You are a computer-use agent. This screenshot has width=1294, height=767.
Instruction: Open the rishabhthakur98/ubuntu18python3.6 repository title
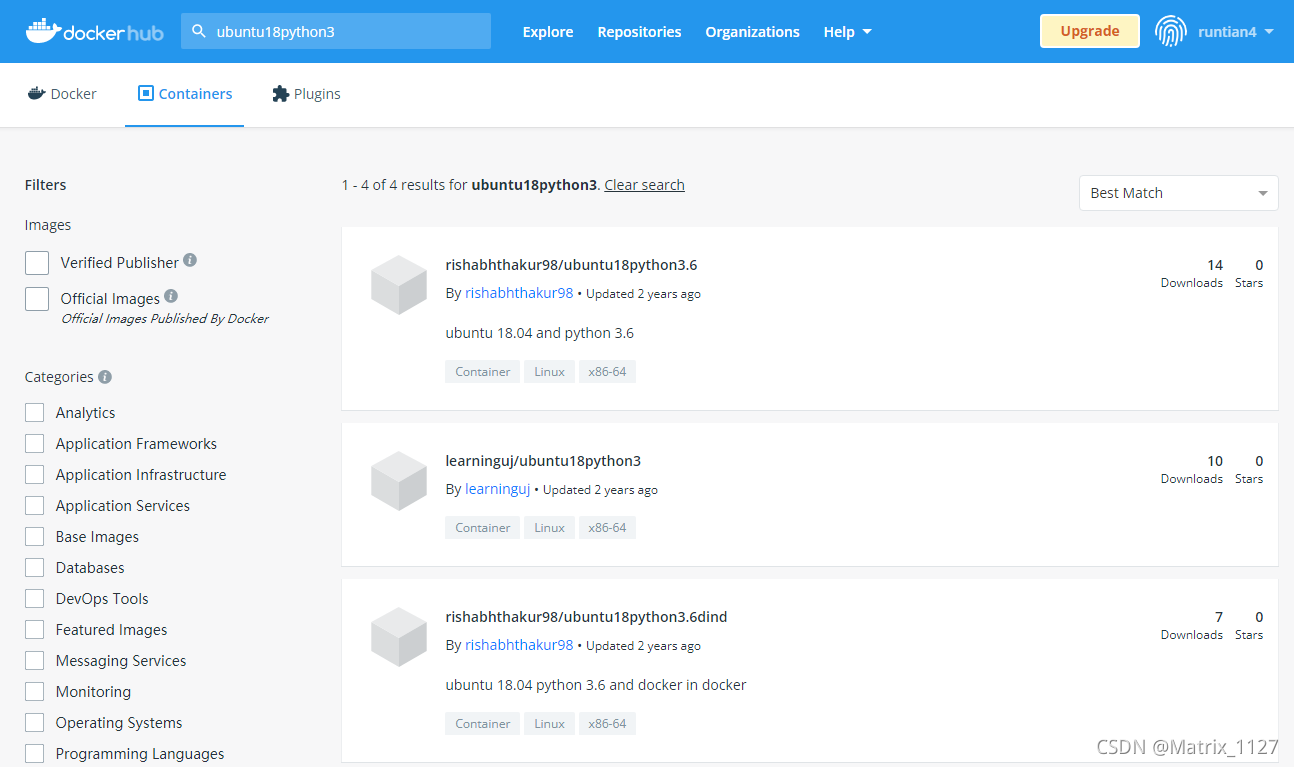tap(571, 265)
